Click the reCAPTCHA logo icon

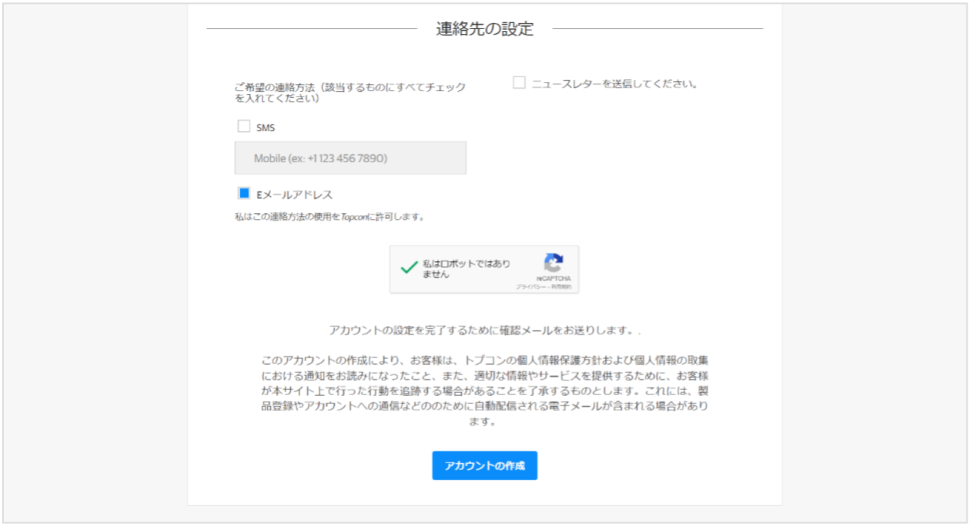(x=553, y=262)
